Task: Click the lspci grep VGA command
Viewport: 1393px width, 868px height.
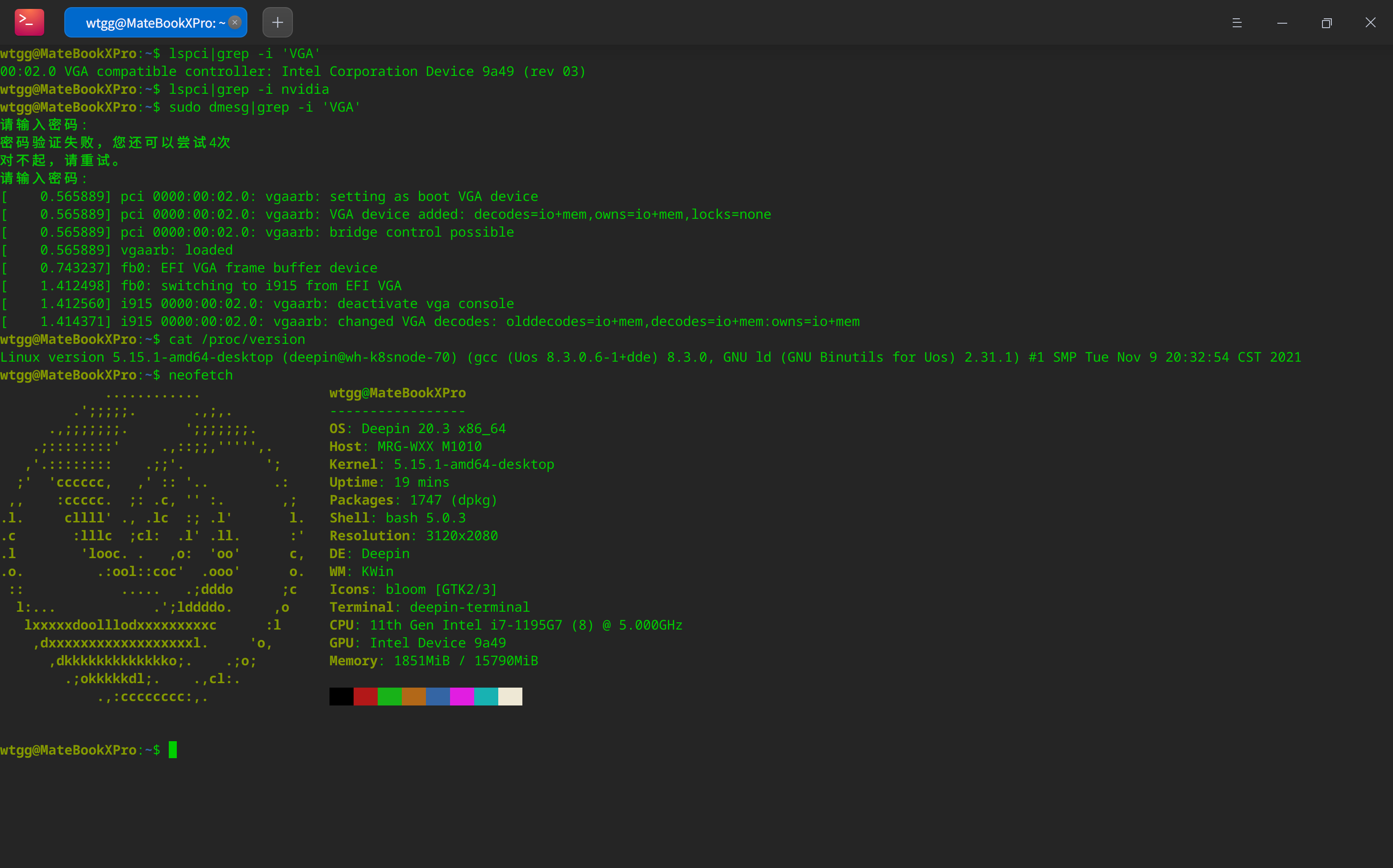Action: (244, 54)
